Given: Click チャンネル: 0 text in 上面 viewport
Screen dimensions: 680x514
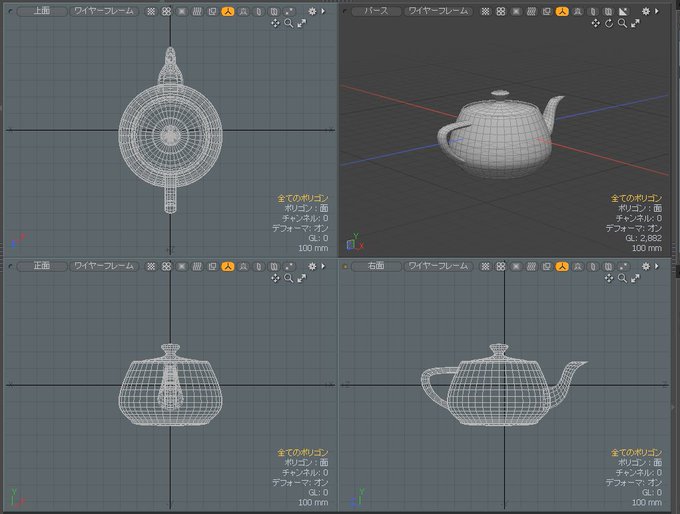Looking at the screenshot, I should (305, 218).
